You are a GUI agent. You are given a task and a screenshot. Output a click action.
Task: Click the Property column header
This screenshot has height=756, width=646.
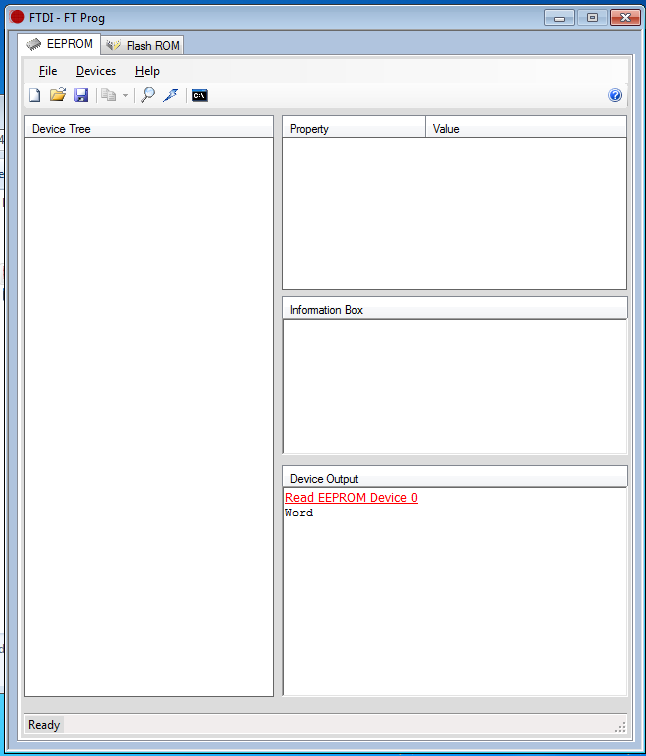coord(354,129)
